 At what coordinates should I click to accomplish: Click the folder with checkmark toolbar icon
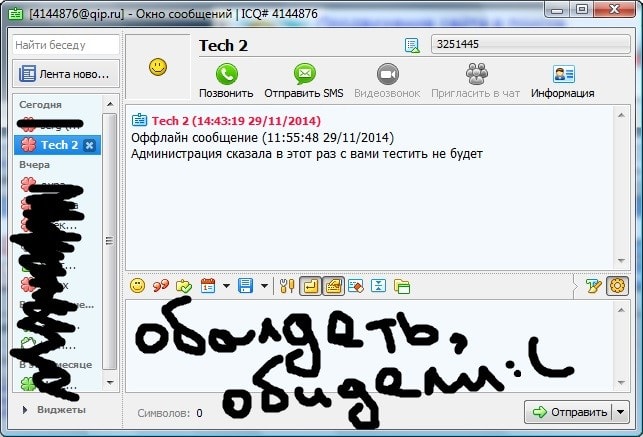pyautogui.click(x=184, y=286)
